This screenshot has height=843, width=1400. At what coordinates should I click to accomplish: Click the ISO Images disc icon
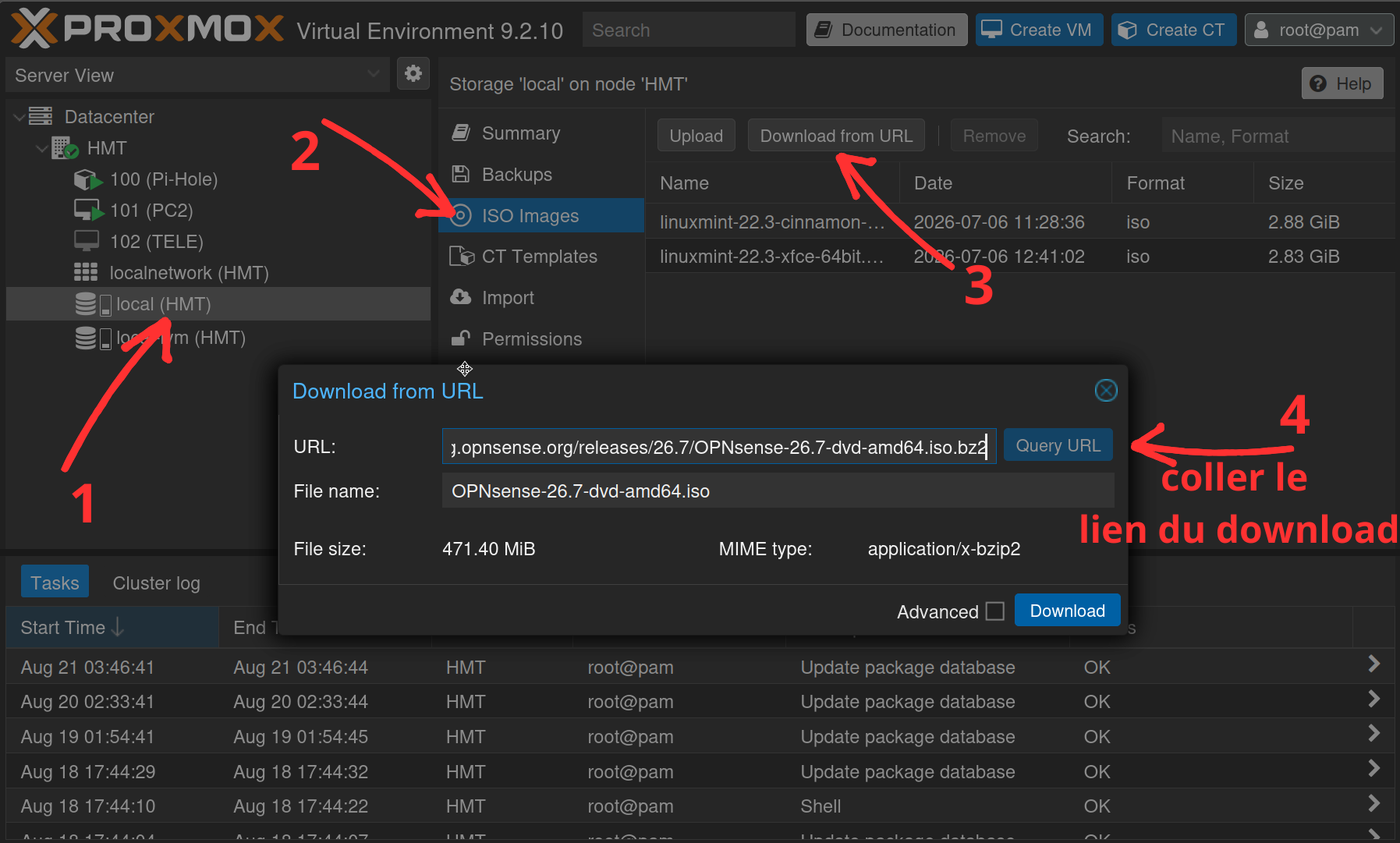461,215
